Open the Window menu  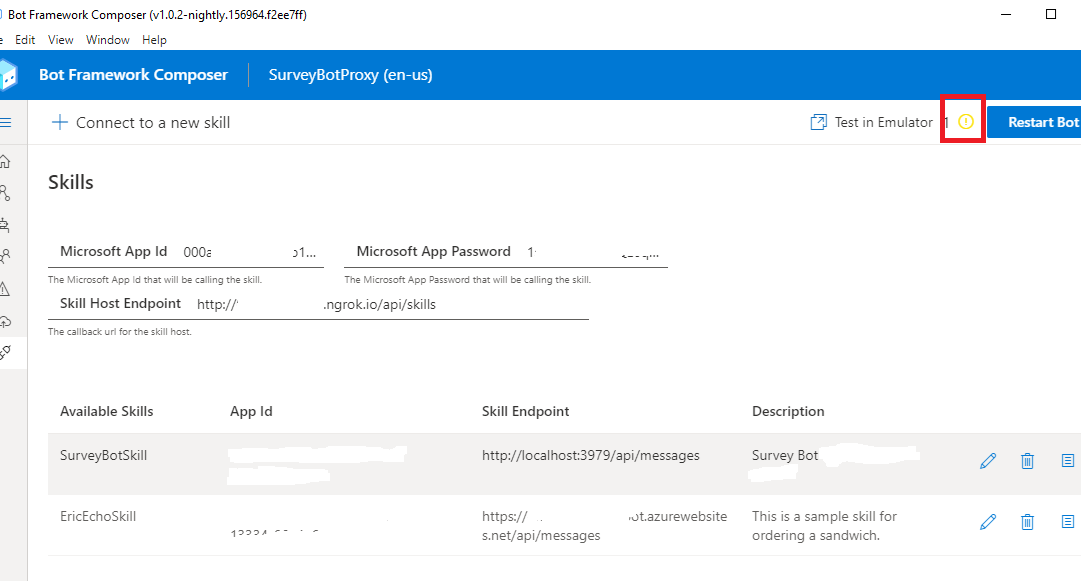pos(108,40)
